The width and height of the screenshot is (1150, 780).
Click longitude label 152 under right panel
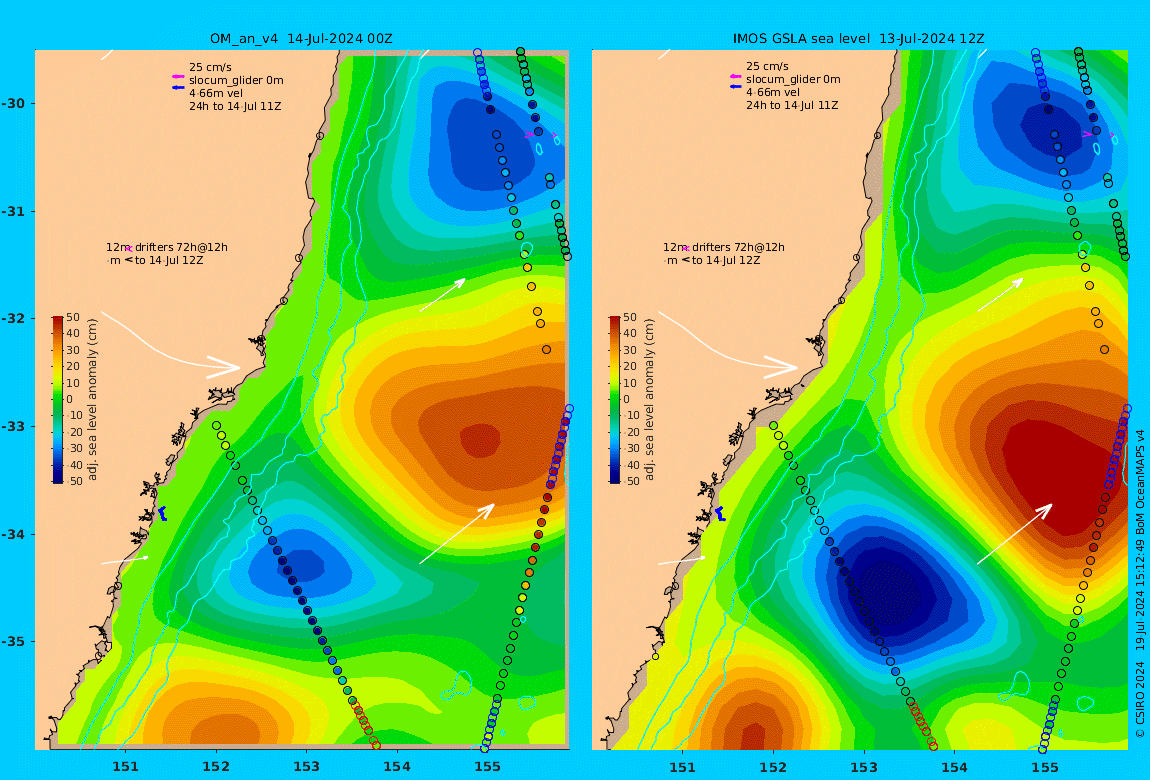773,767
